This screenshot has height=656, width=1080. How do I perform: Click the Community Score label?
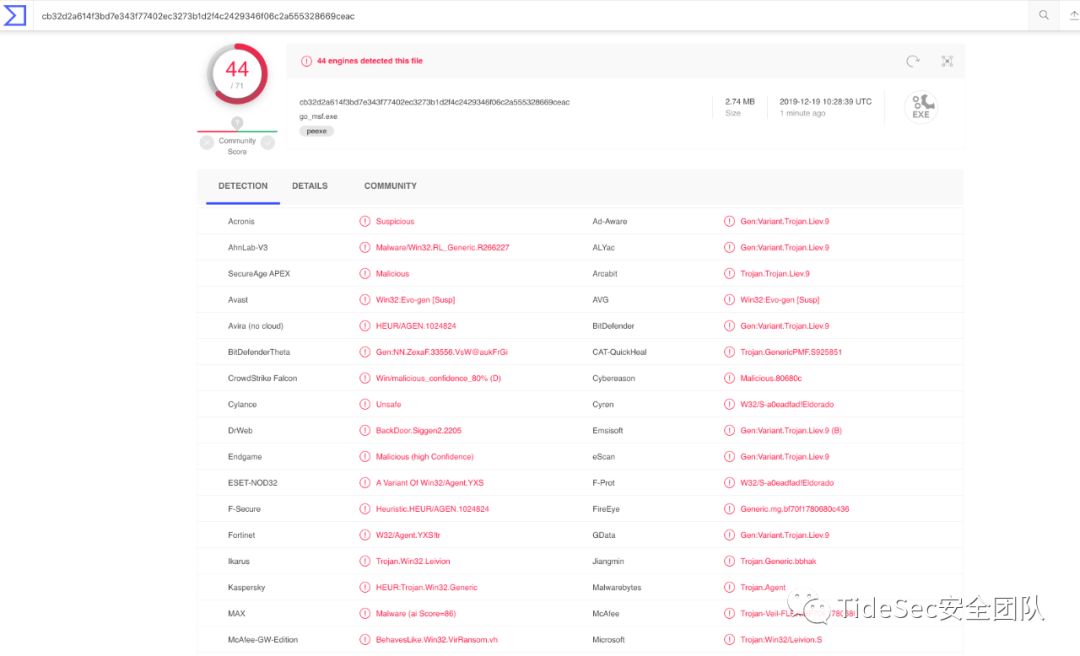[x=237, y=145]
